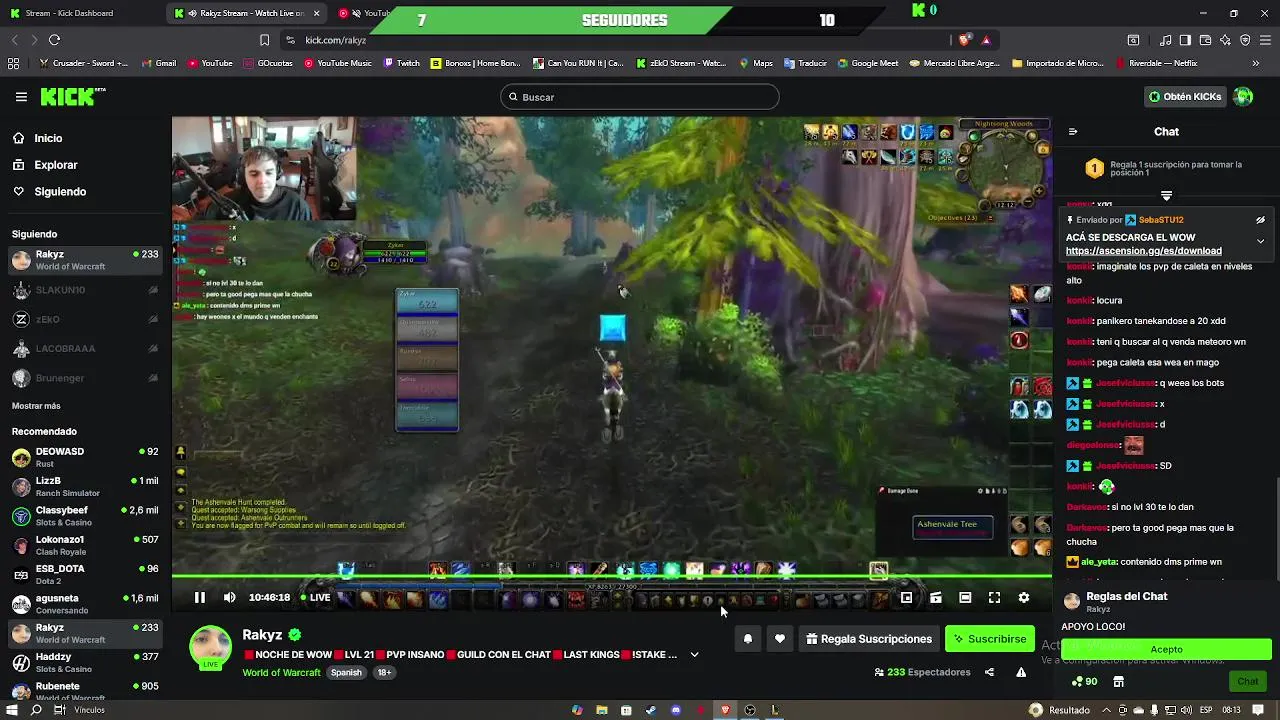
Task: Enter fullscreen in the player
Action: 994,598
